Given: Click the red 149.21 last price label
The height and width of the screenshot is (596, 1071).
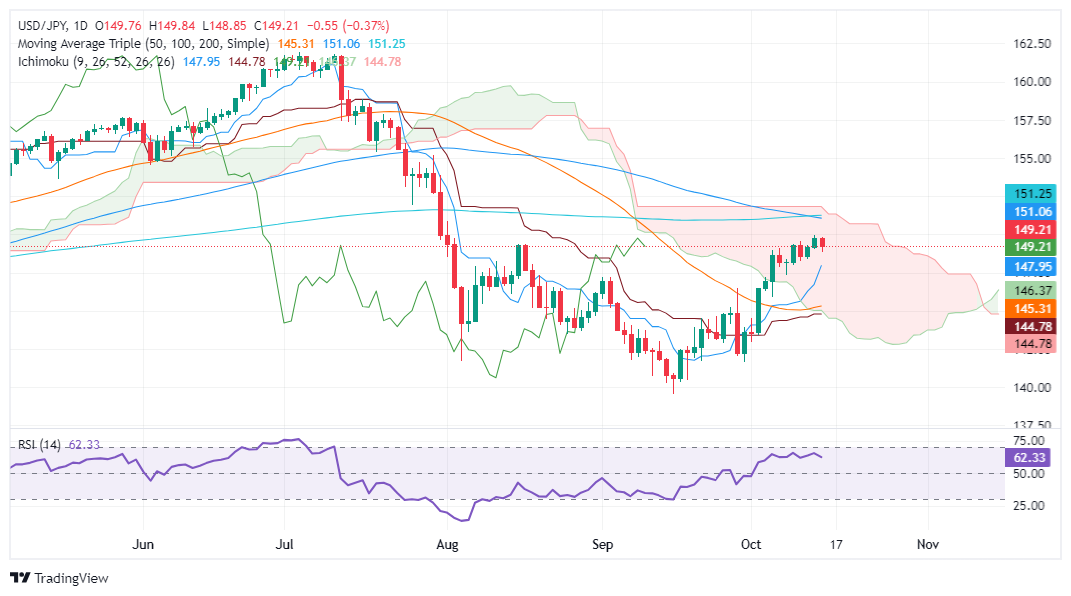Looking at the screenshot, I should (1031, 229).
